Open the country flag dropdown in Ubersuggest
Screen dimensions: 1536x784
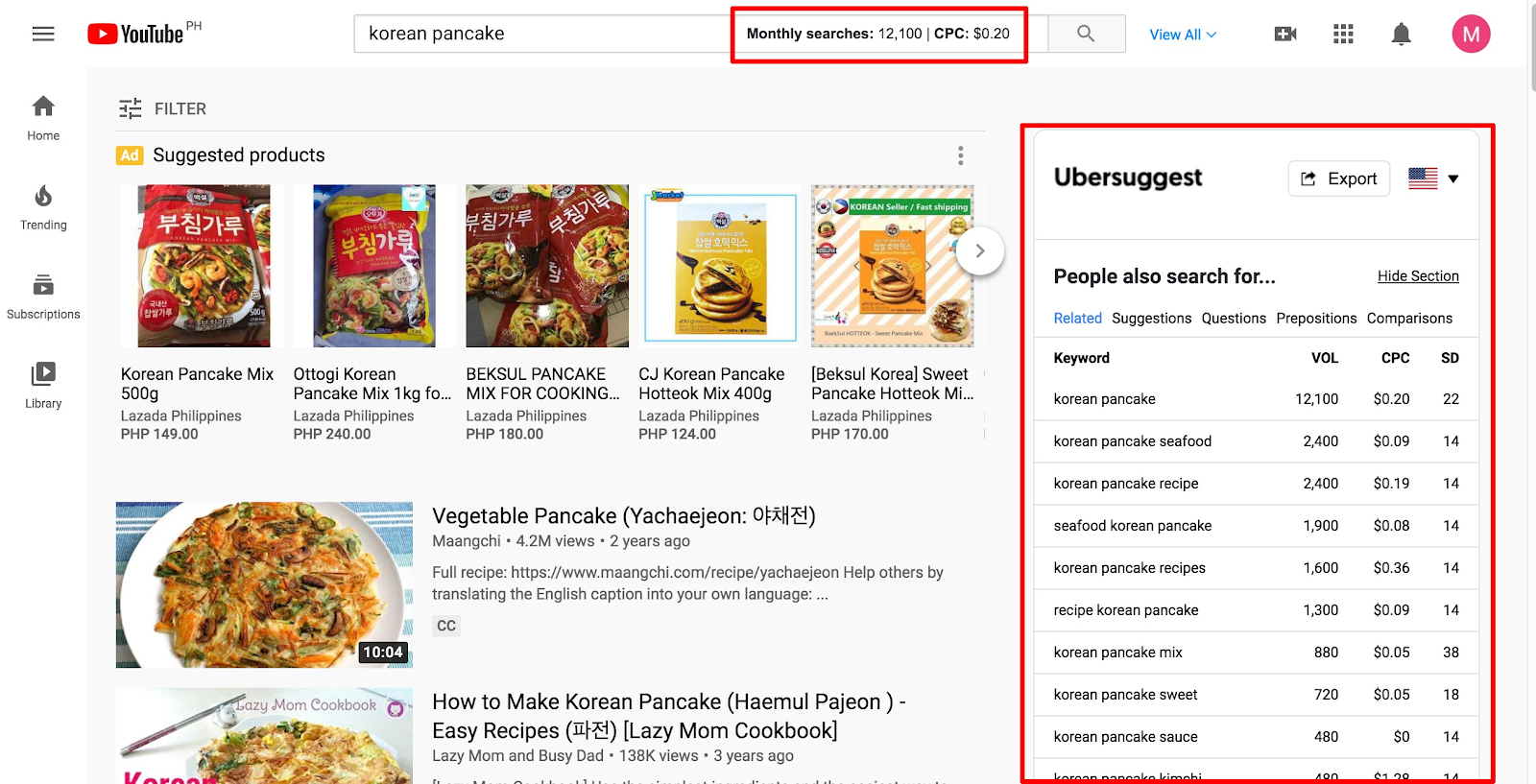tap(1434, 178)
